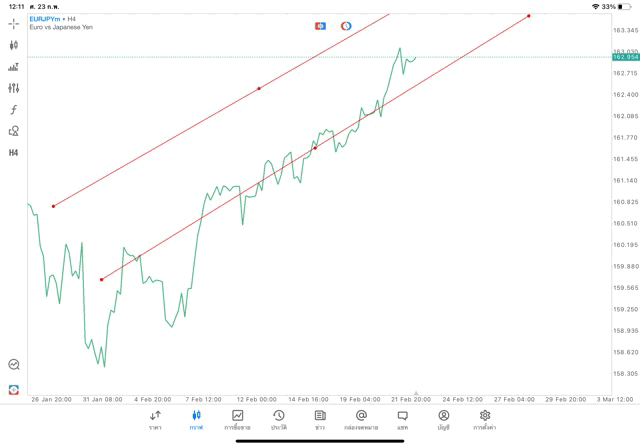The image size is (640, 447).
Task: Select the upper trendline's middle anchor point
Action: click(259, 88)
